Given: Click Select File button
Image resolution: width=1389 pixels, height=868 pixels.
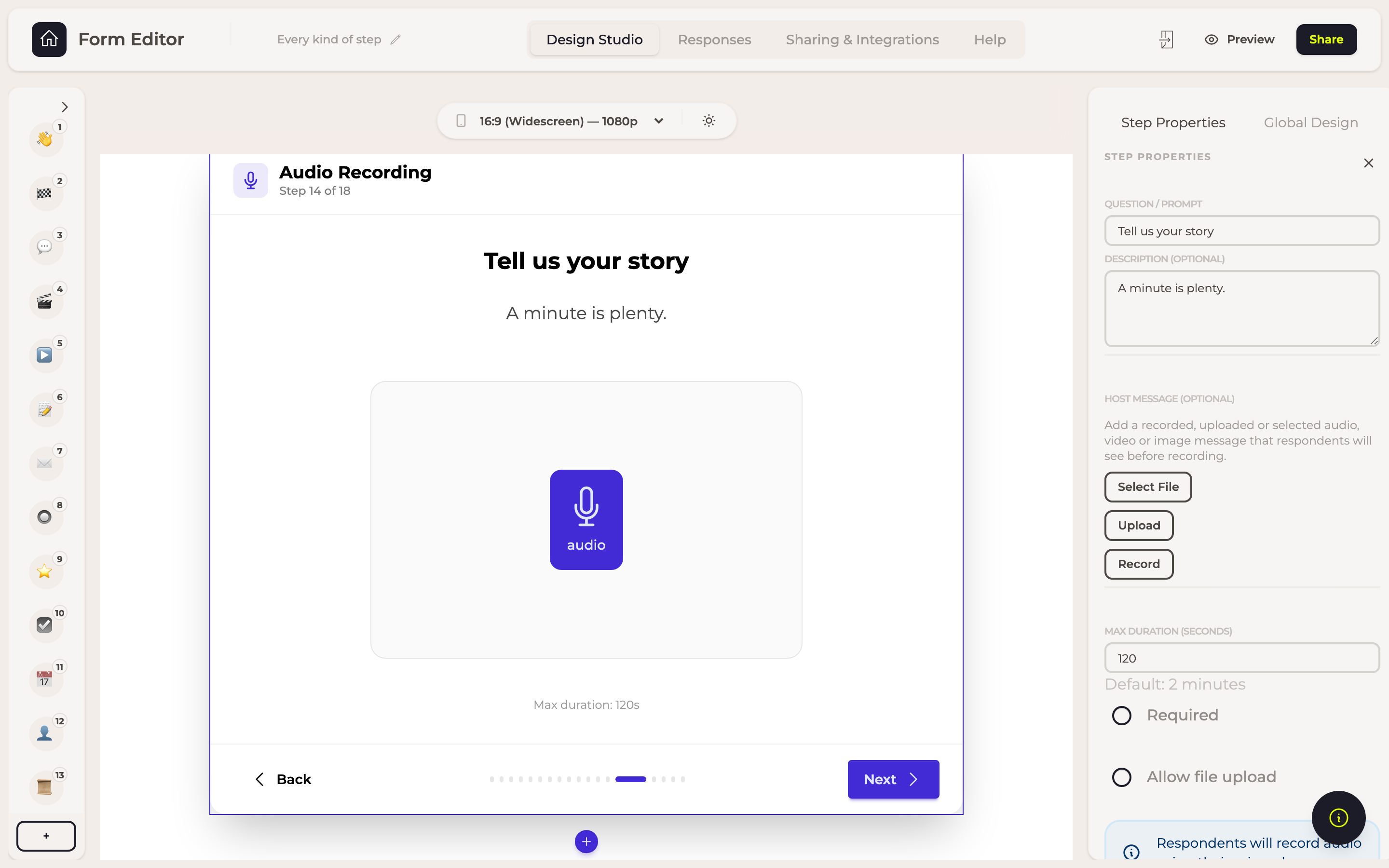Looking at the screenshot, I should pos(1148,487).
